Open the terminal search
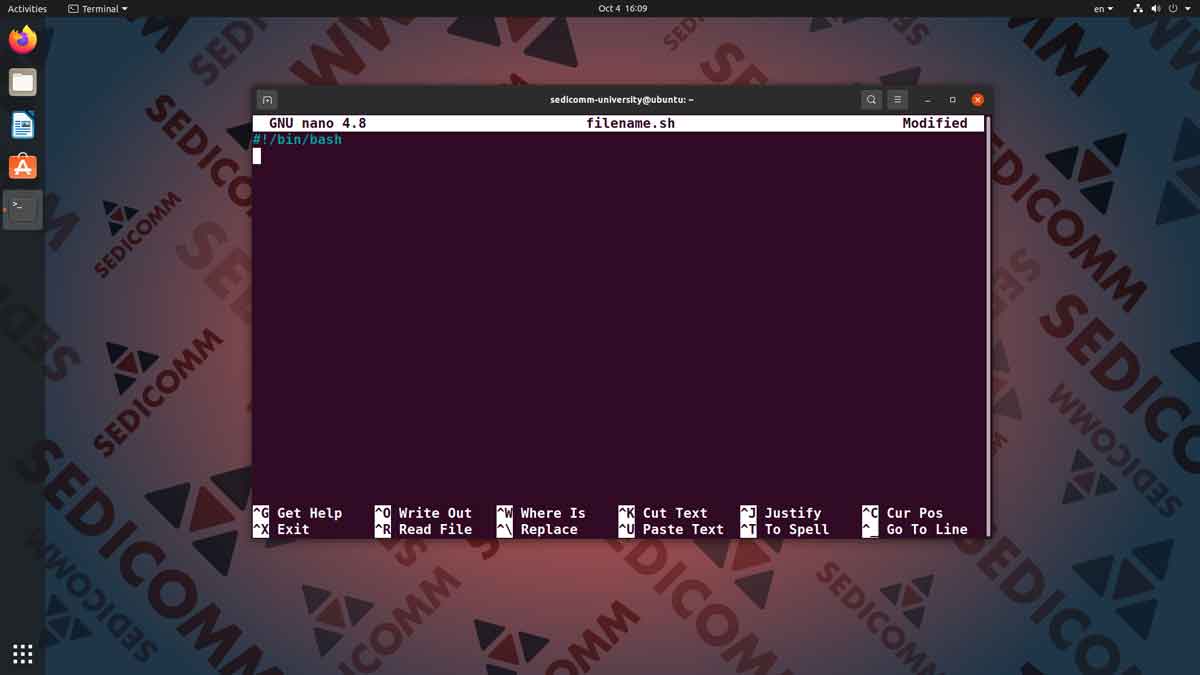 (871, 99)
